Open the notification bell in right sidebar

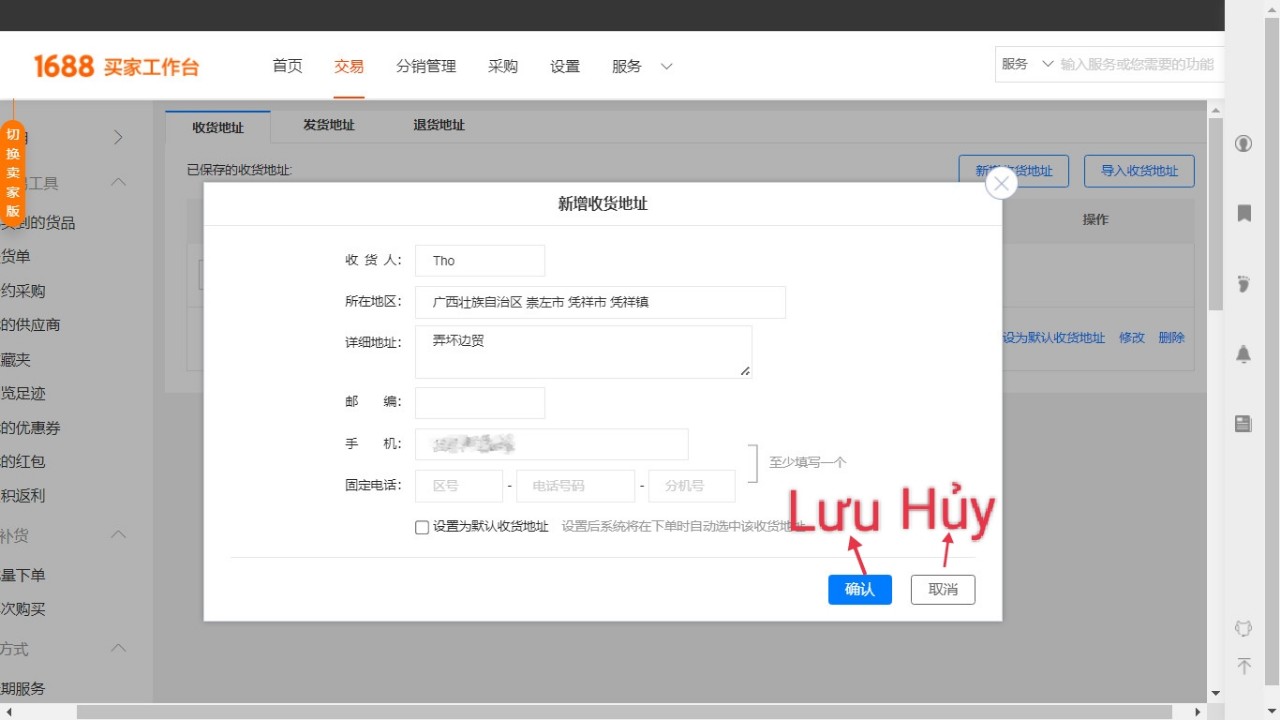1244,354
